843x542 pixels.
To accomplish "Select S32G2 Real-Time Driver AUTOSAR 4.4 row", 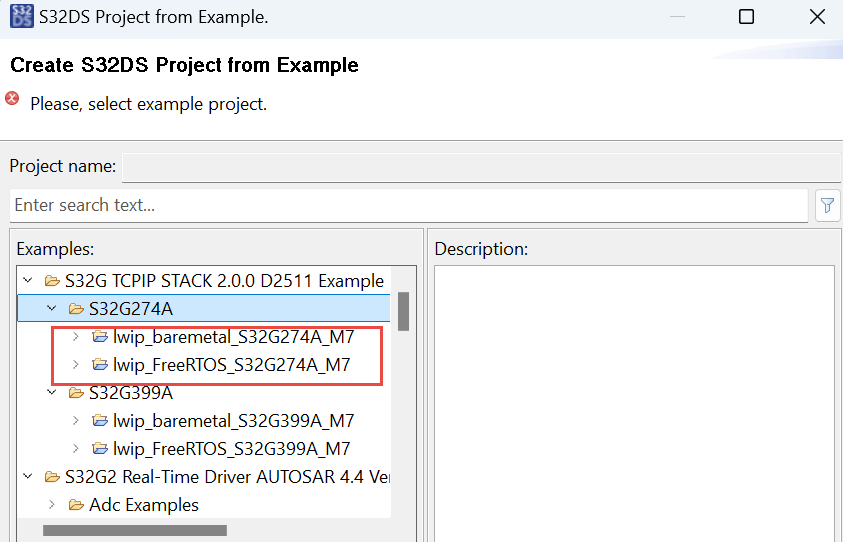I will pos(227,477).
